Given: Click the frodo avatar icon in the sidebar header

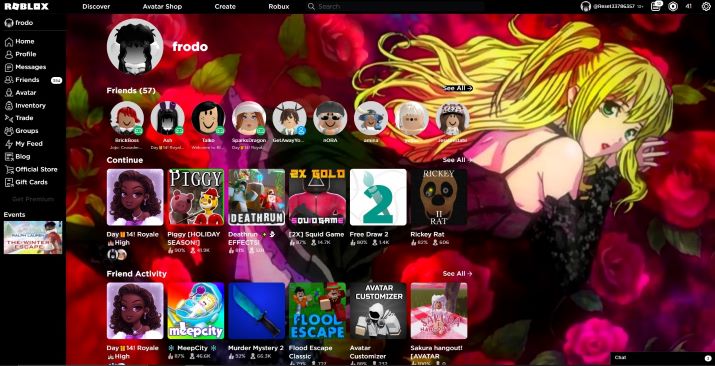Looking at the screenshot, I should tap(9, 23).
